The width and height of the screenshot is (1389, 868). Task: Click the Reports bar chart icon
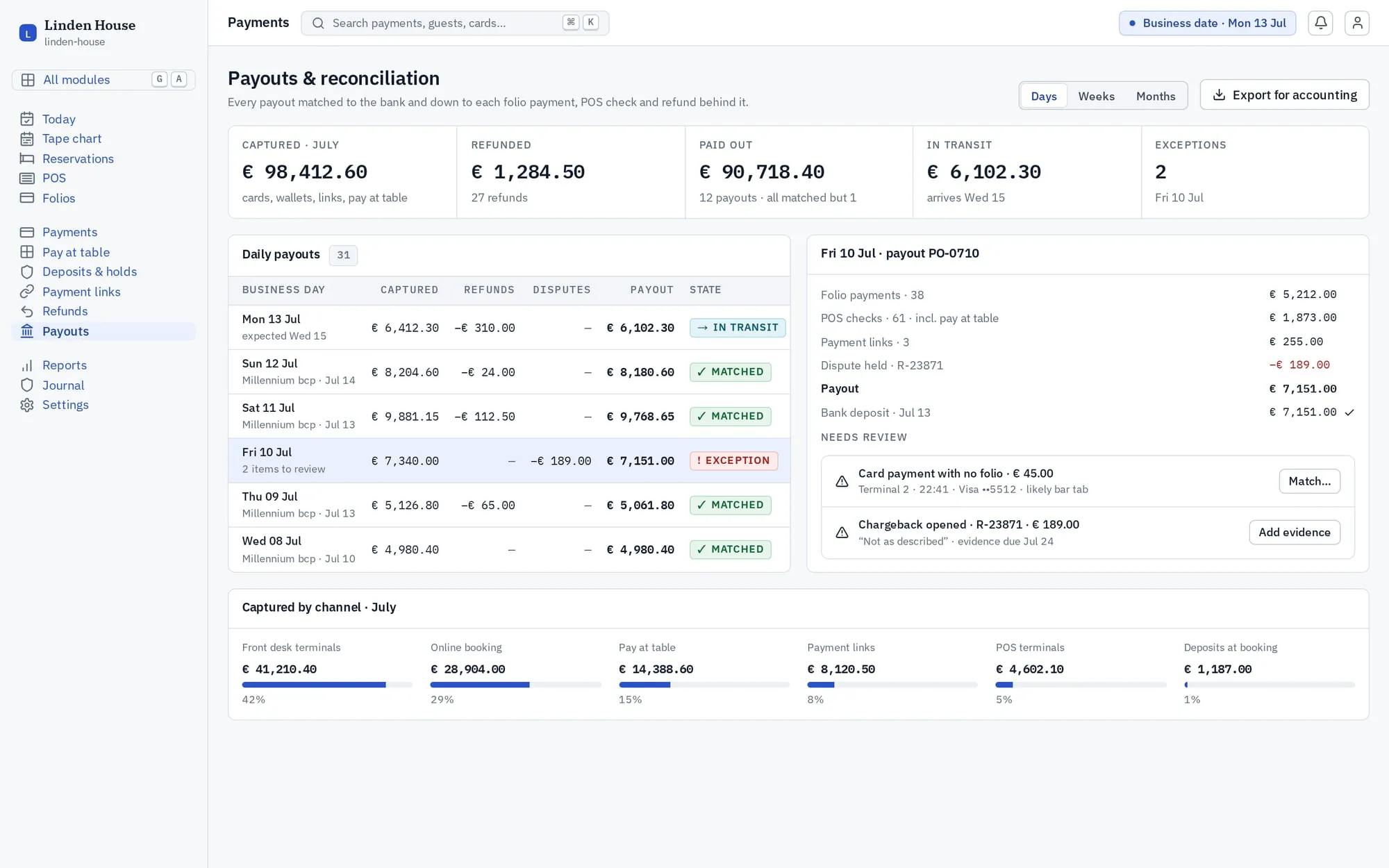(27, 365)
